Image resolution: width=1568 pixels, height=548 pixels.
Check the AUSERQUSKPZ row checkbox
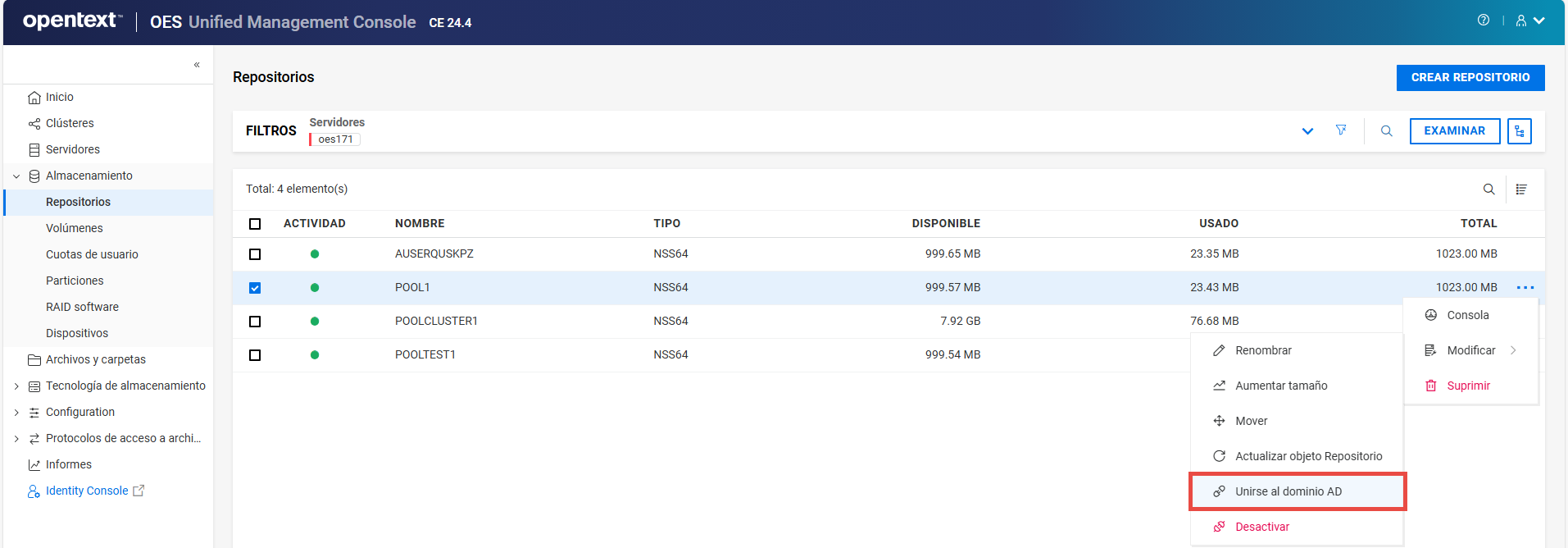click(255, 254)
